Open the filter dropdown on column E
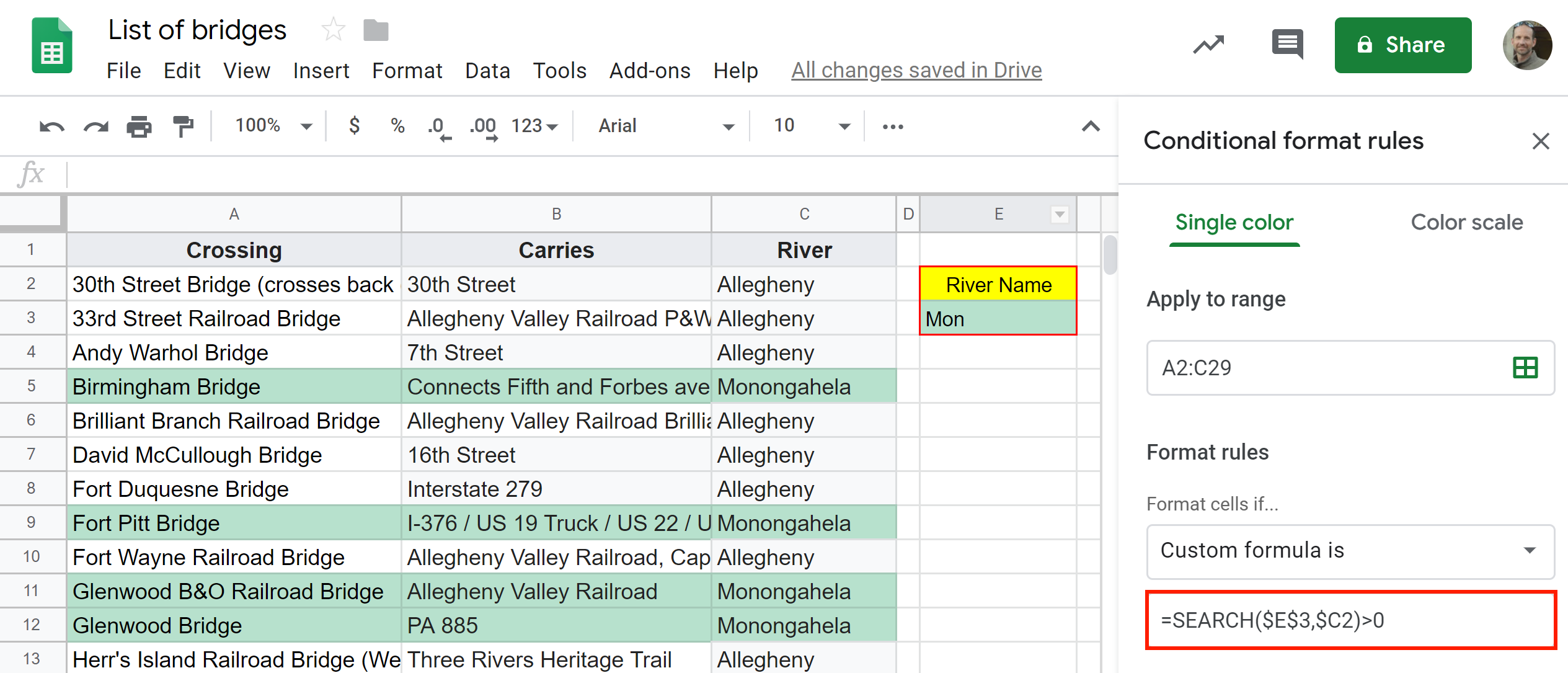 coord(1059,214)
